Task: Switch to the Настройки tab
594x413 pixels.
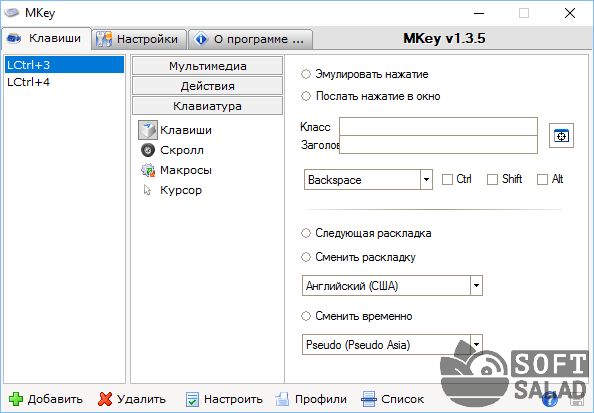Action: point(139,39)
